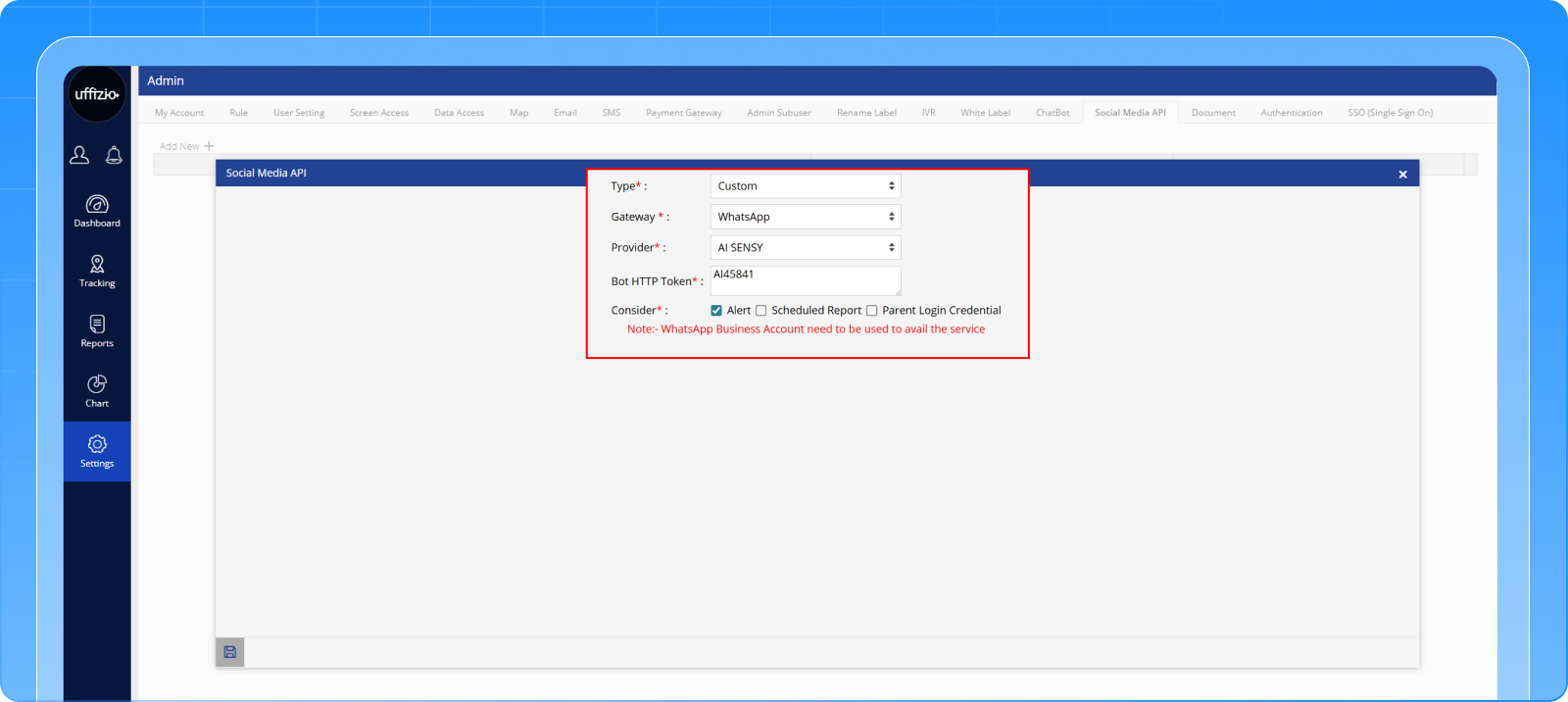Open Chart section in sidebar

tap(97, 390)
